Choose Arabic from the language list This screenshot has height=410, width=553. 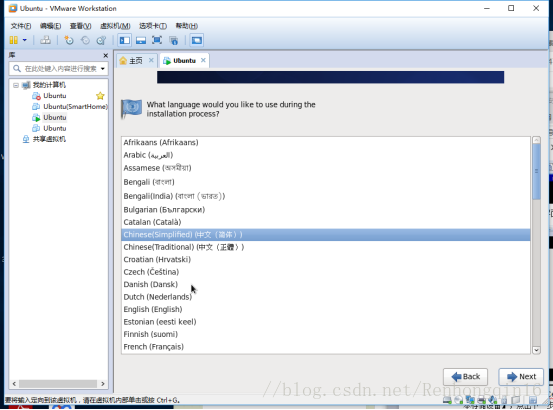(326, 155)
